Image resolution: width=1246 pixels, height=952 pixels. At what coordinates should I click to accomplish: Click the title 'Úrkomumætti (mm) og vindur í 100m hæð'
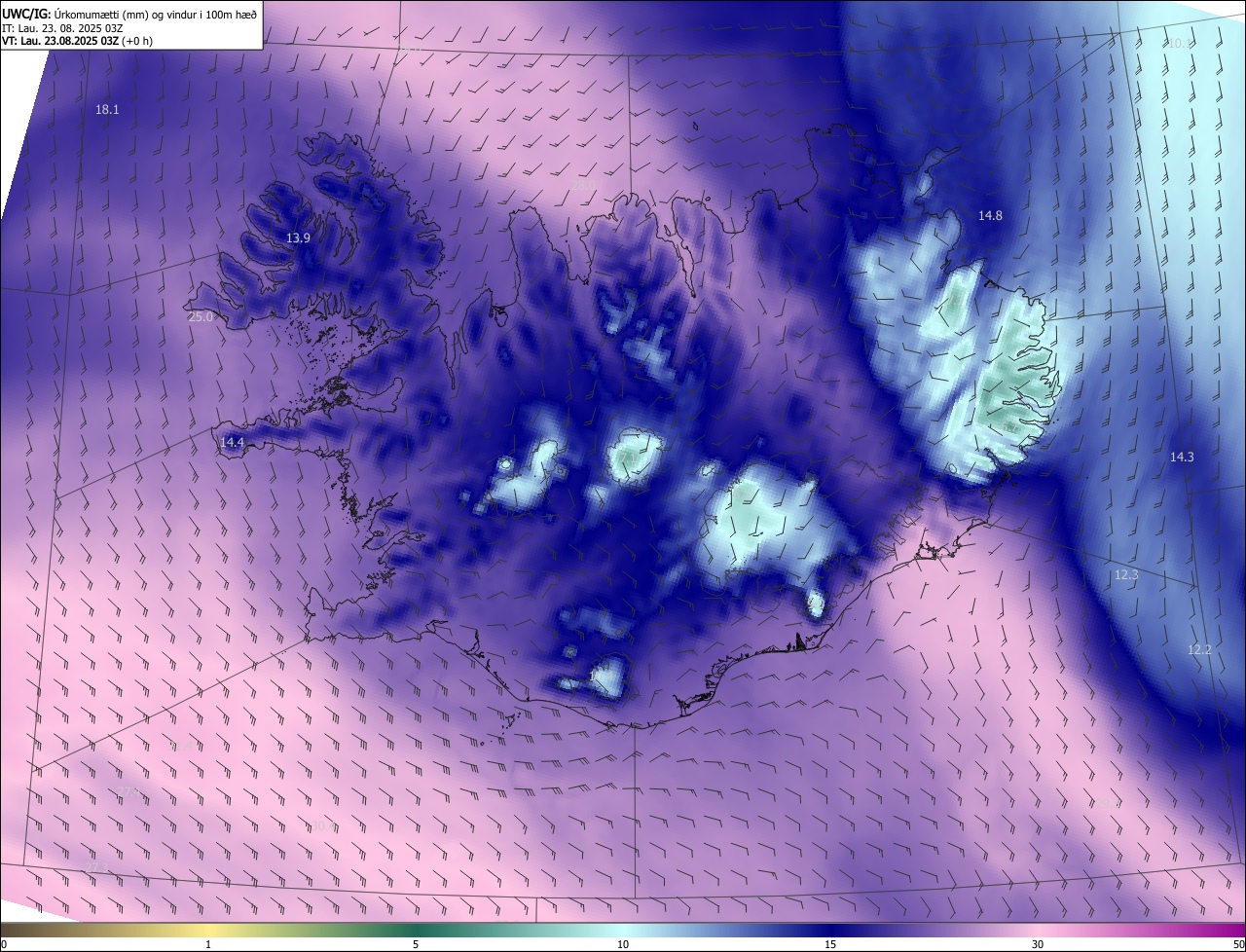154,14
